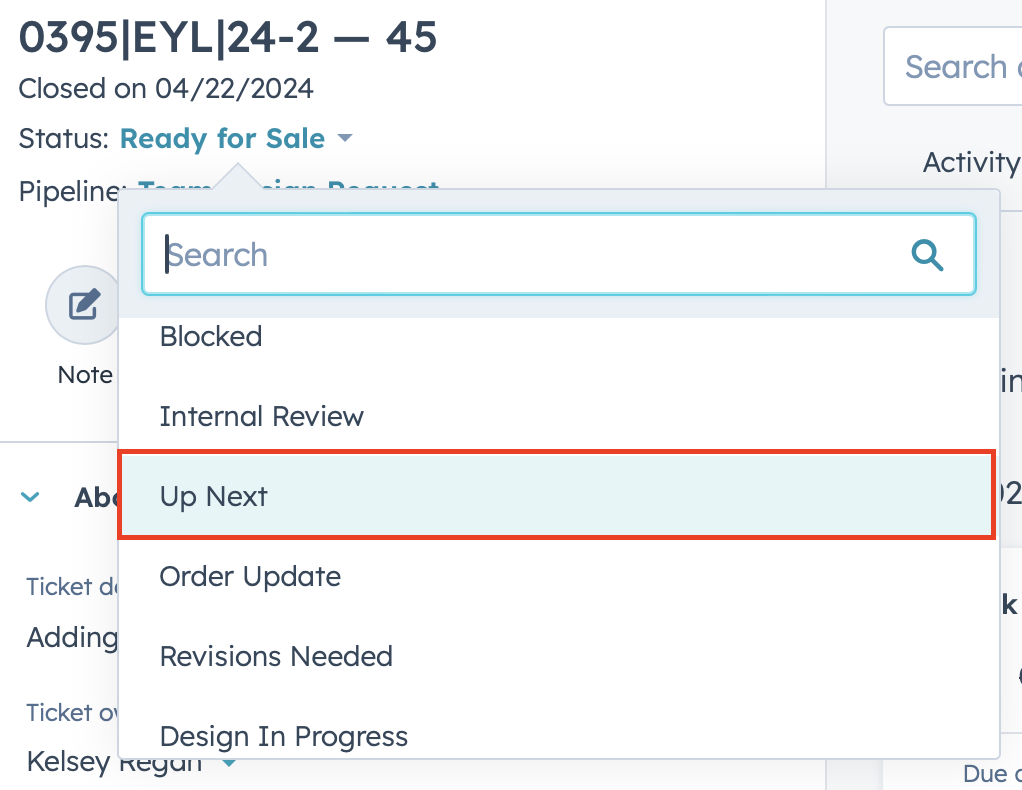
Task: Click the top-right activity search box
Action: (955, 67)
